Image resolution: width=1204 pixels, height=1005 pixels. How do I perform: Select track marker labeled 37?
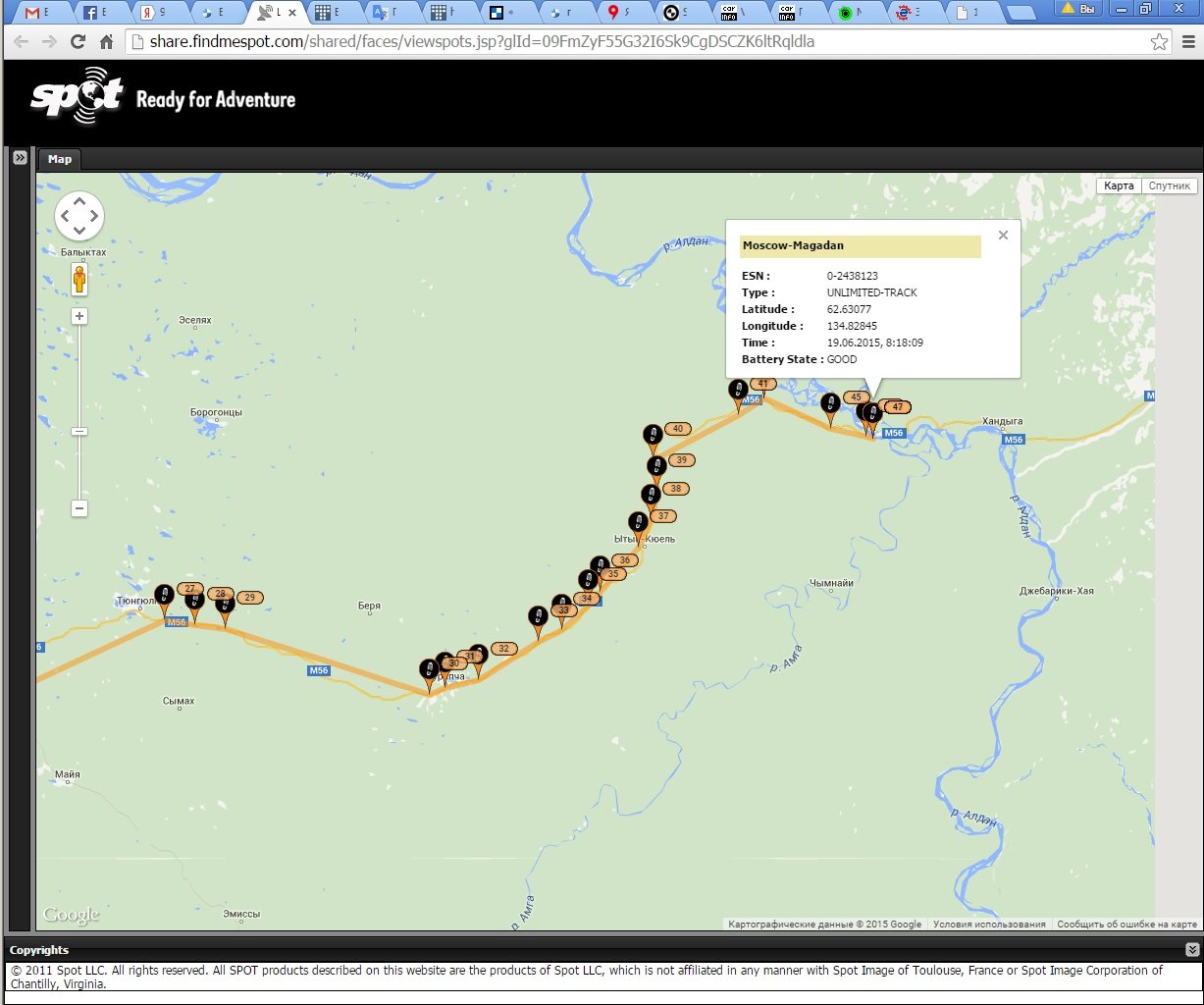click(x=638, y=523)
